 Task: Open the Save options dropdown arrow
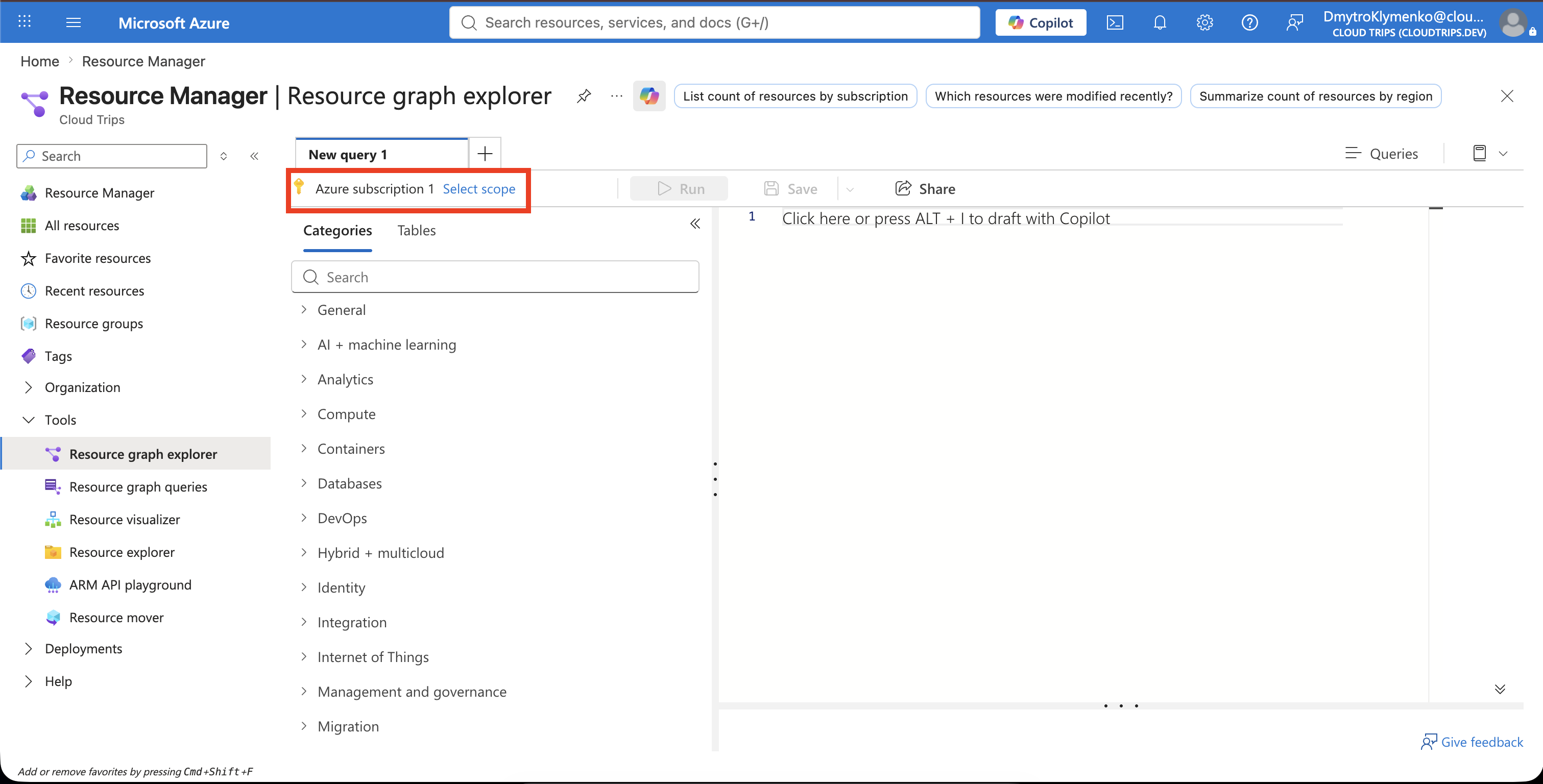point(850,189)
